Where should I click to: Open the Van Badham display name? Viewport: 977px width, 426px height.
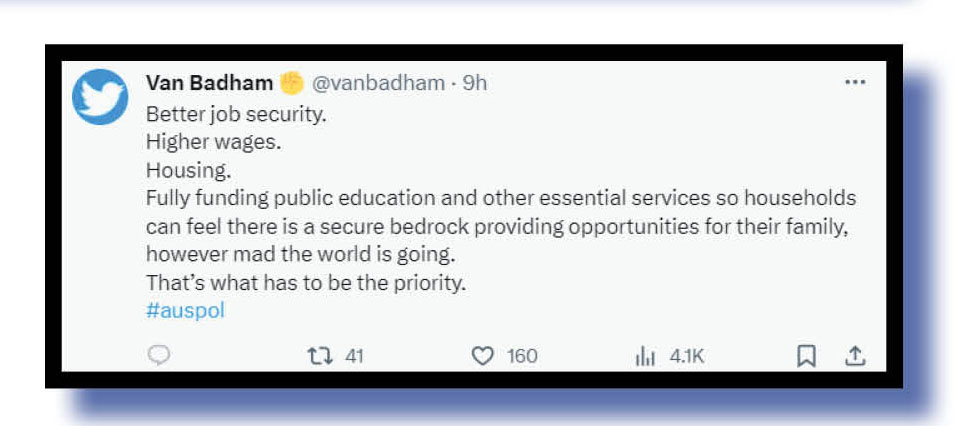pyautogui.click(x=209, y=83)
